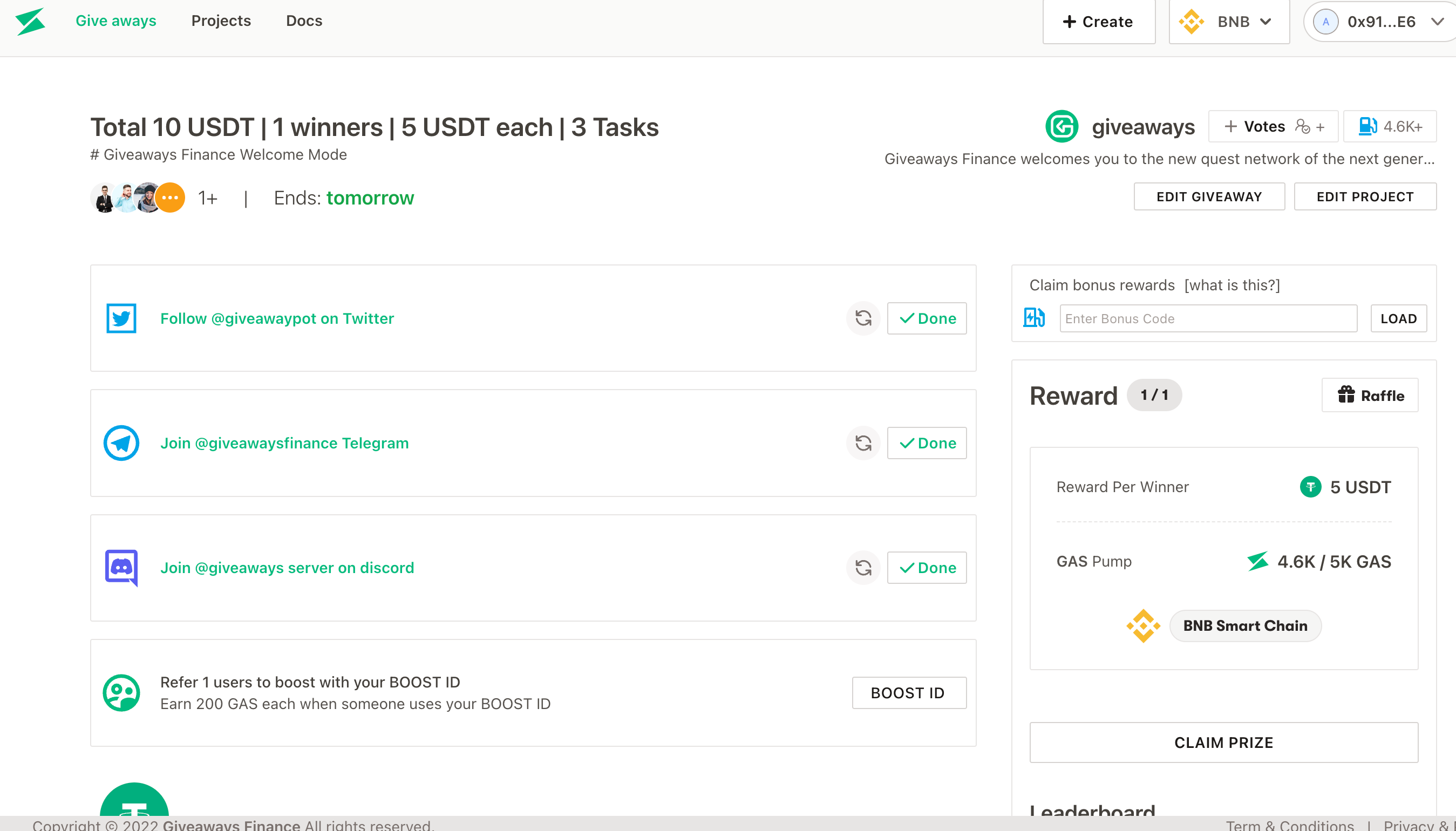Image resolution: width=1456 pixels, height=831 pixels.
Task: Click the first participant avatar
Action: [x=105, y=198]
